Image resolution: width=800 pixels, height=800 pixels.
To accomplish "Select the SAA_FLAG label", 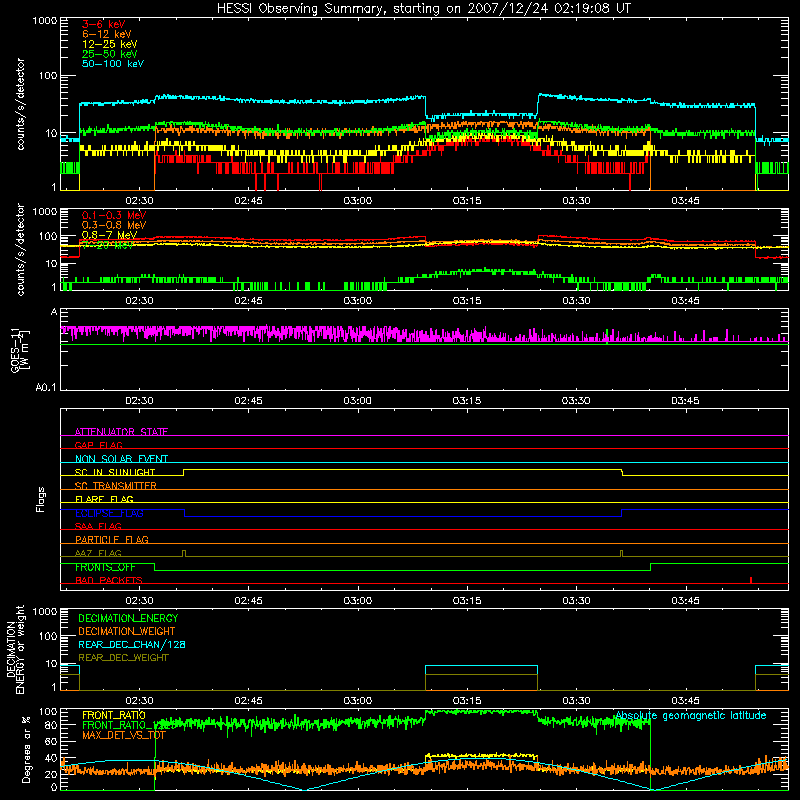I will point(98,526).
